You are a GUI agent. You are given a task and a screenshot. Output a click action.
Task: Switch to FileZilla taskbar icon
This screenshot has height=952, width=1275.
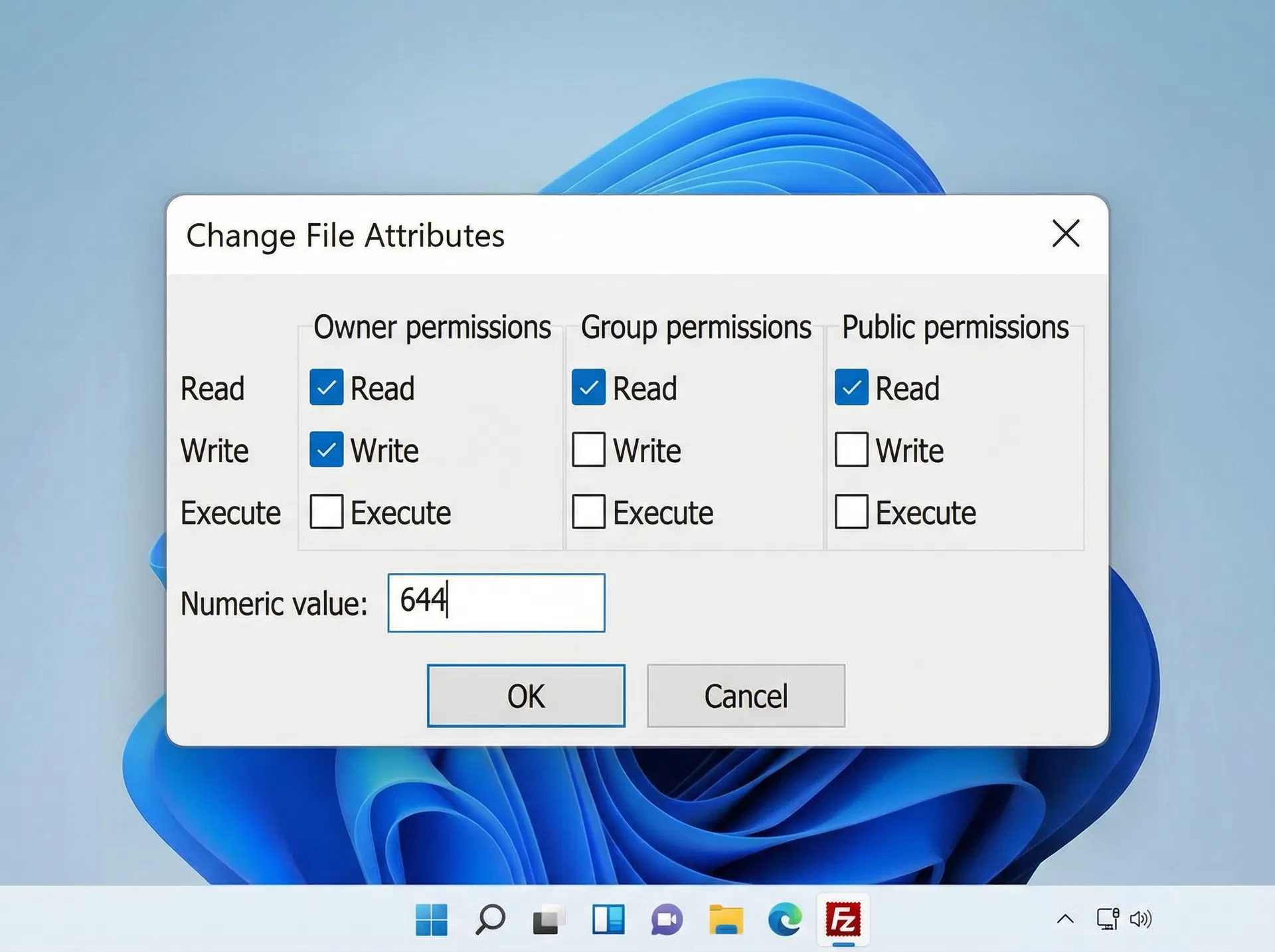[x=843, y=919]
